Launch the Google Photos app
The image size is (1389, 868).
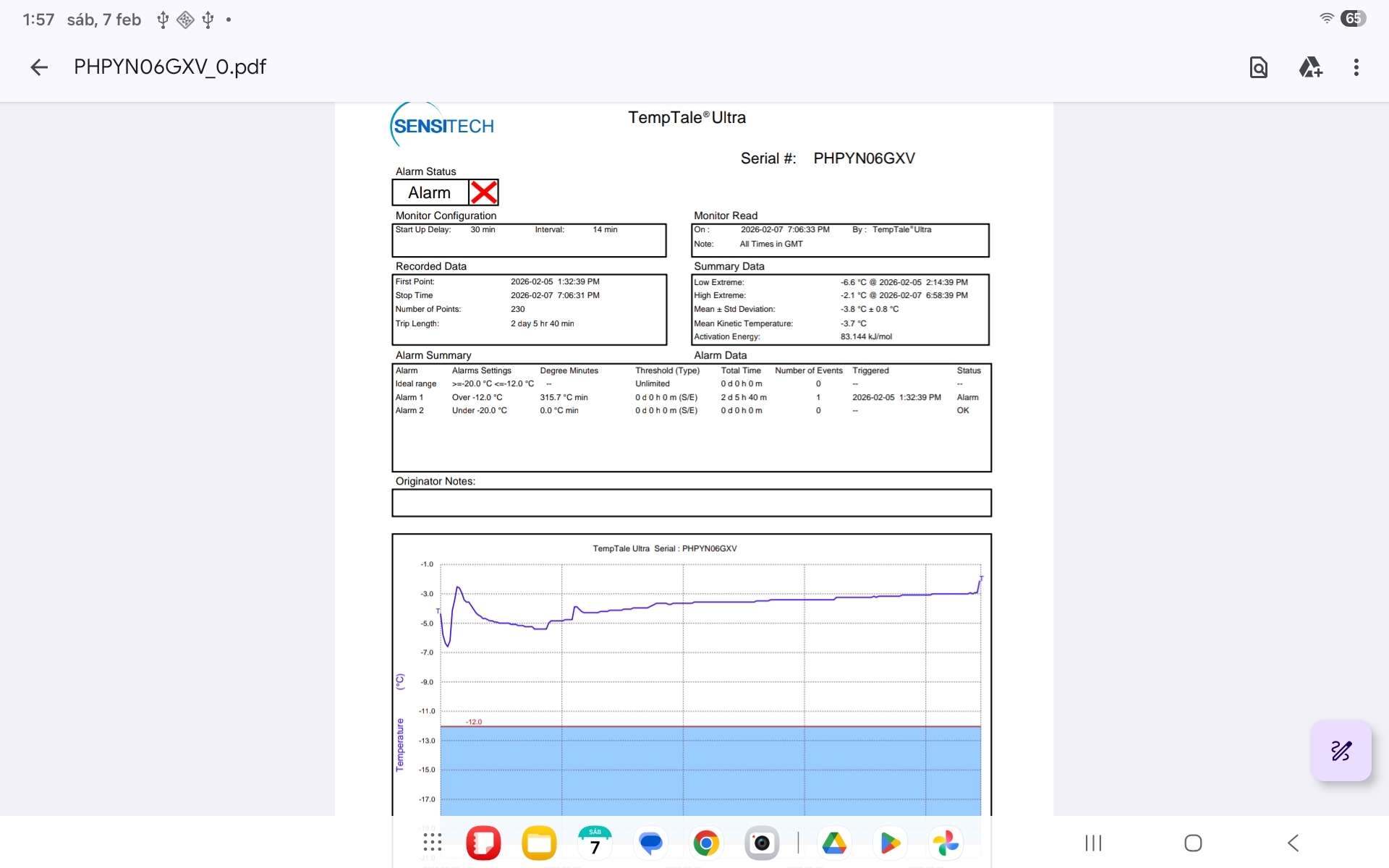pyautogui.click(x=946, y=843)
